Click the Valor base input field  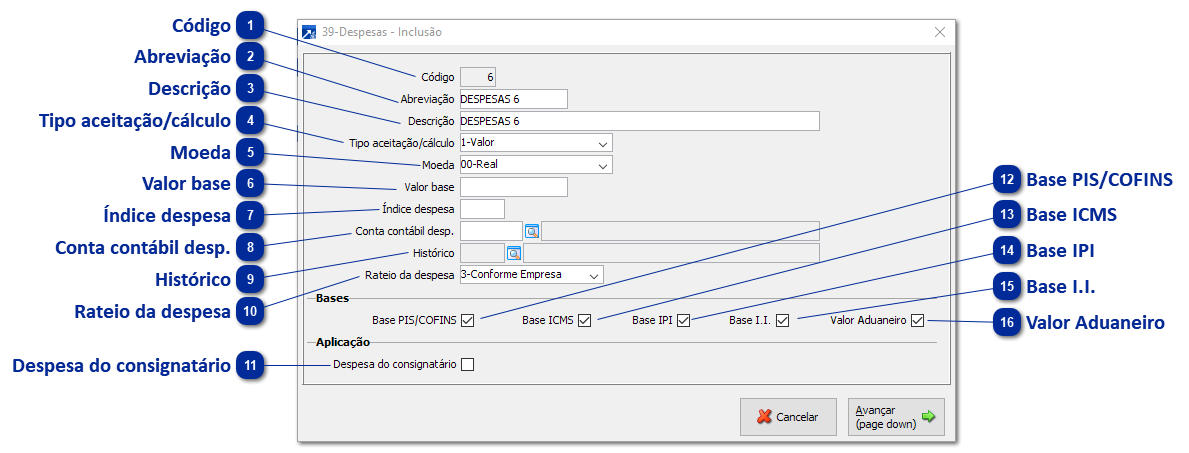(513, 187)
